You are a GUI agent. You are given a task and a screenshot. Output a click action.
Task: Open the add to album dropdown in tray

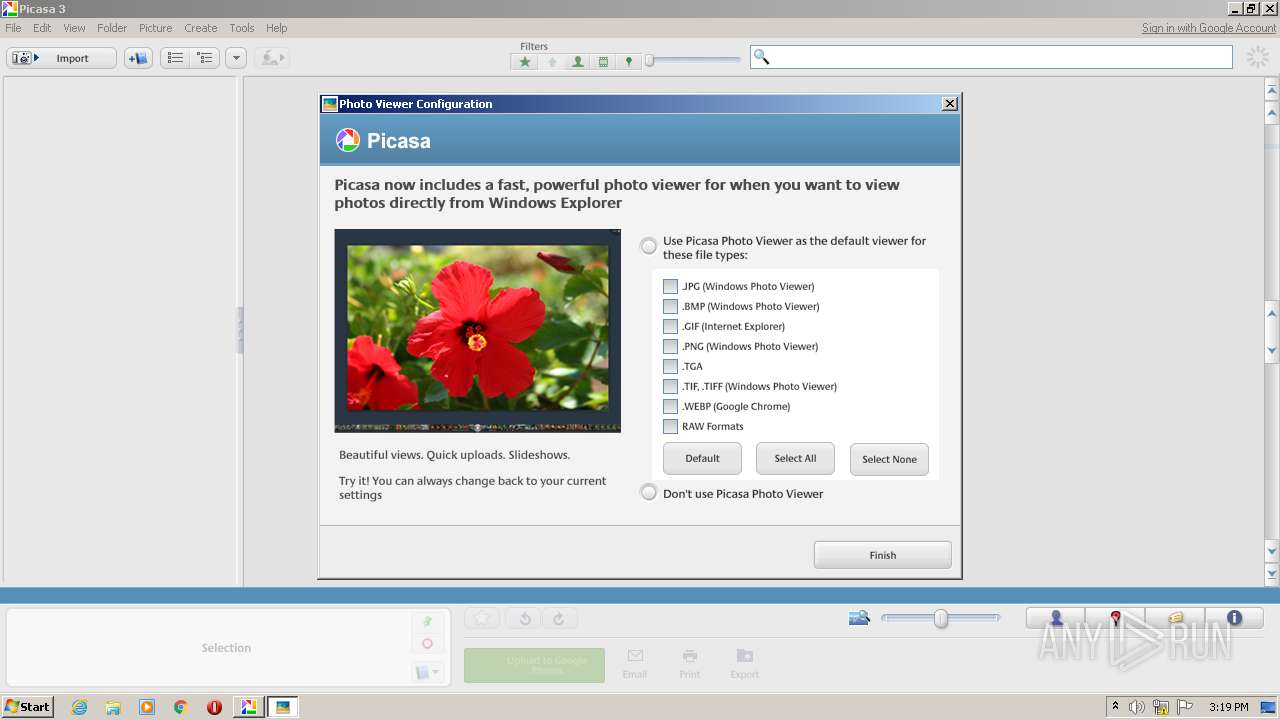pos(427,672)
